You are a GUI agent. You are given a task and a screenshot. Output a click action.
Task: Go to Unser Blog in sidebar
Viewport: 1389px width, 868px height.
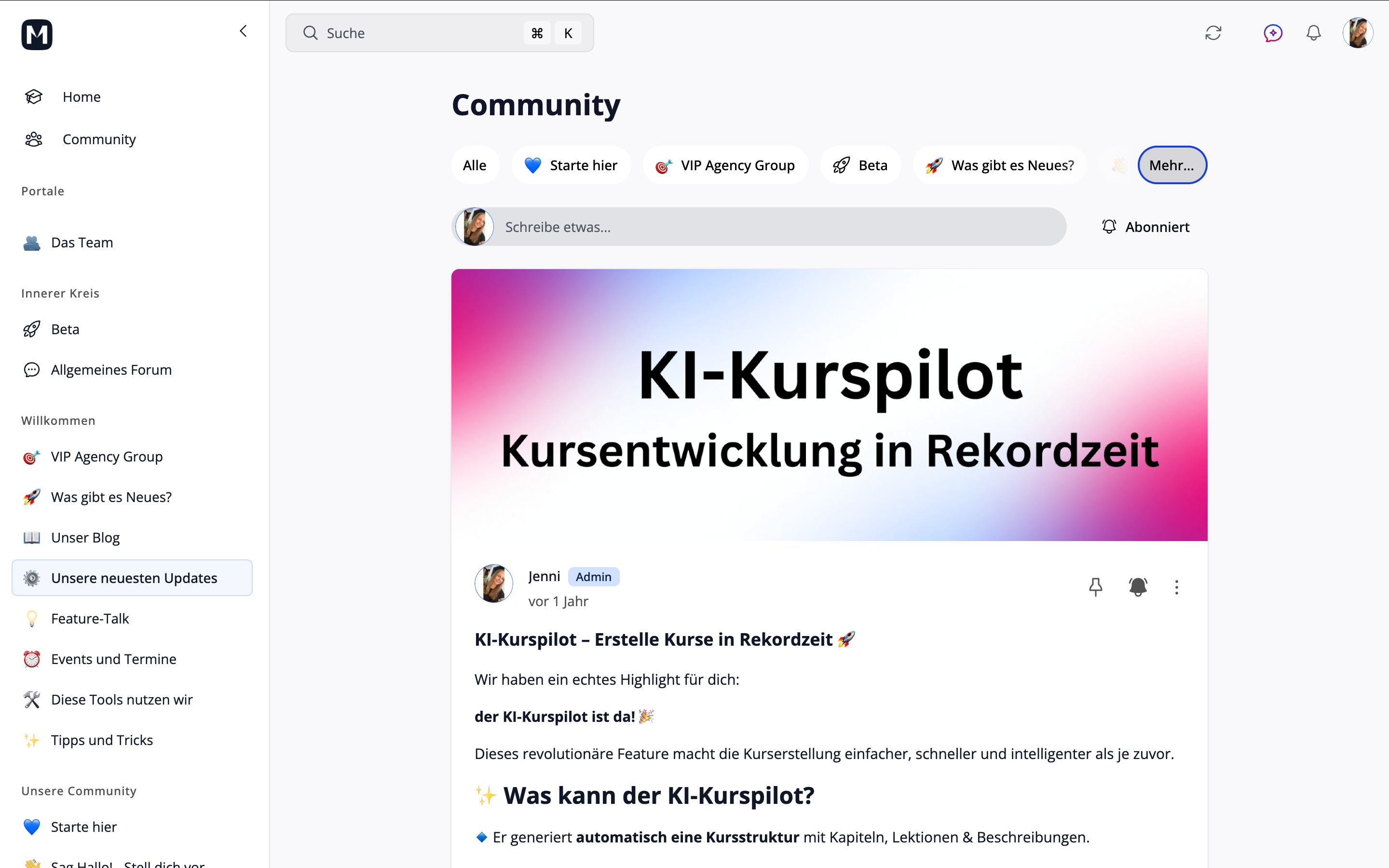pos(85,537)
